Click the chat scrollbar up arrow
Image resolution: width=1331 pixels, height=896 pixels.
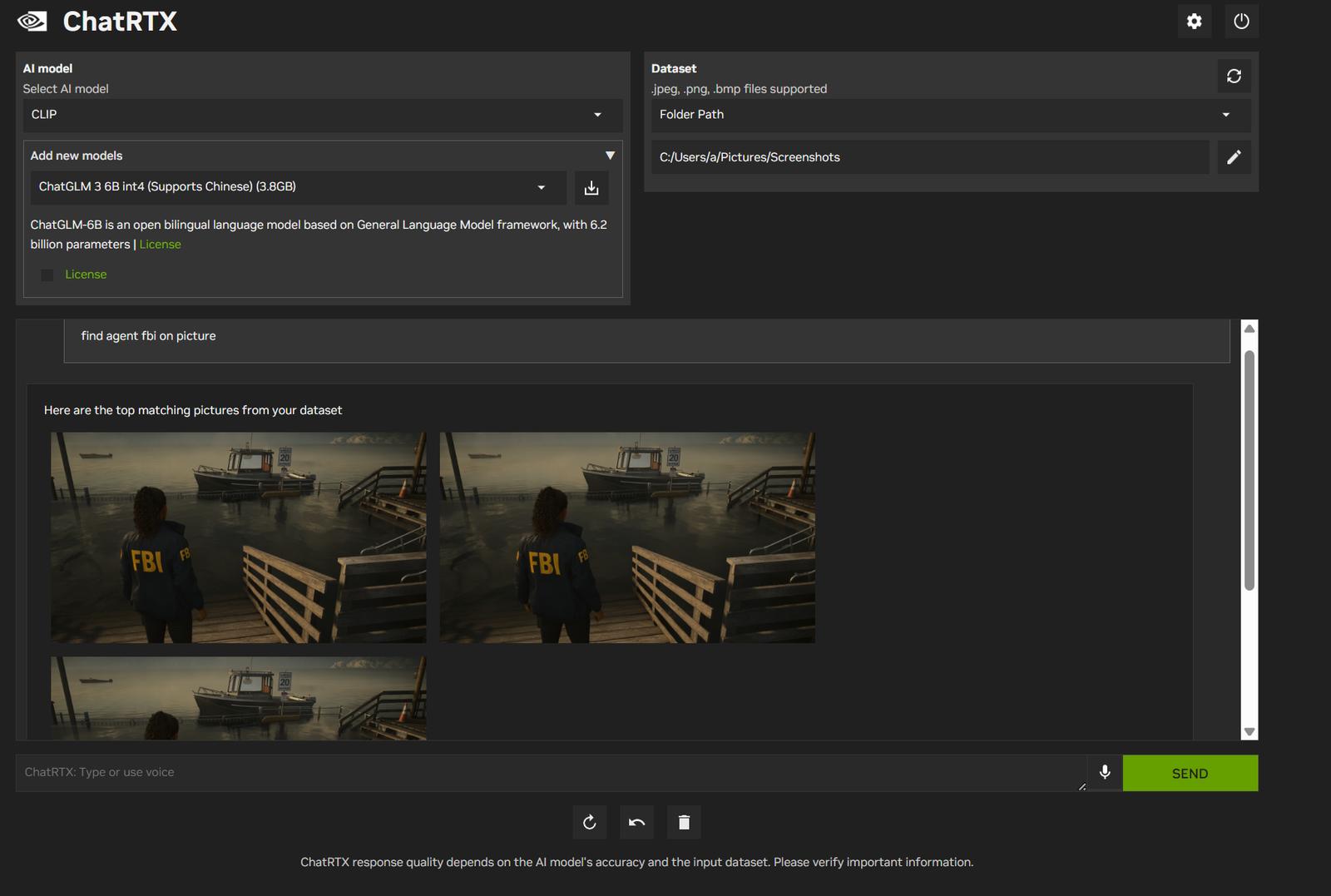[1249, 329]
